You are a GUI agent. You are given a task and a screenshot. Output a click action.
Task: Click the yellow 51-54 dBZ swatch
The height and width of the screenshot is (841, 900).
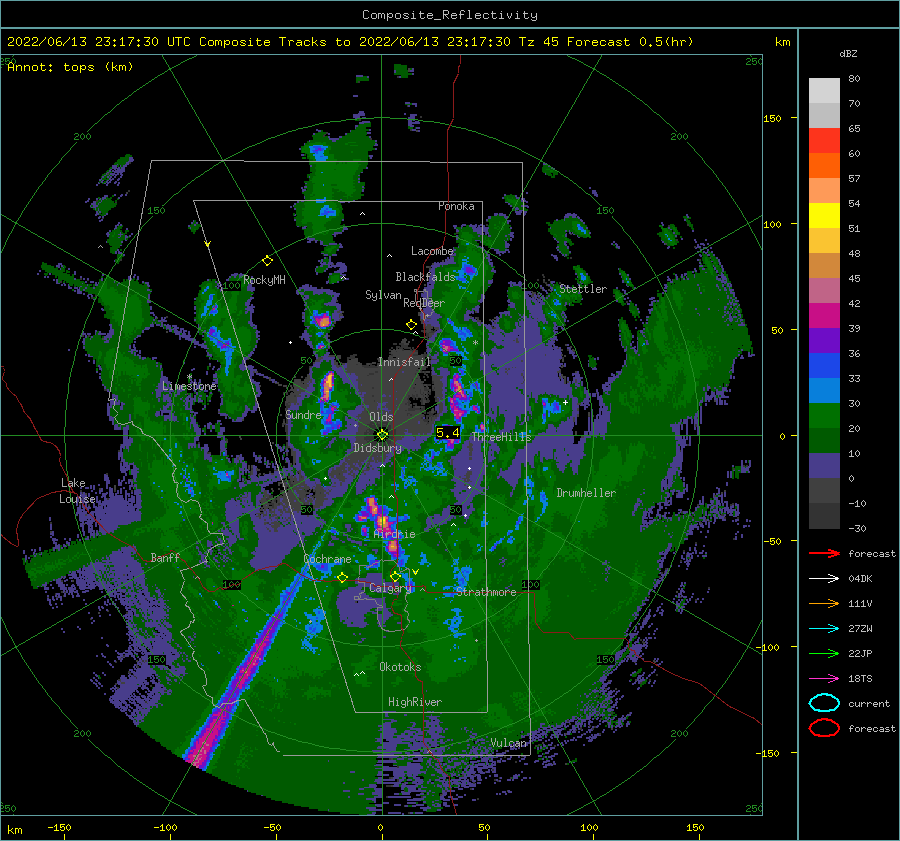point(824,216)
